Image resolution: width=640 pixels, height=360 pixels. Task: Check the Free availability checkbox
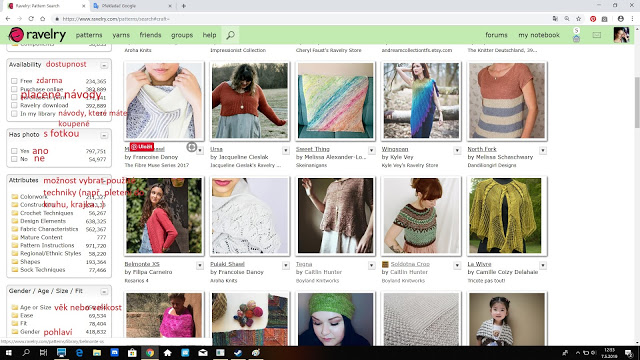coord(14,81)
